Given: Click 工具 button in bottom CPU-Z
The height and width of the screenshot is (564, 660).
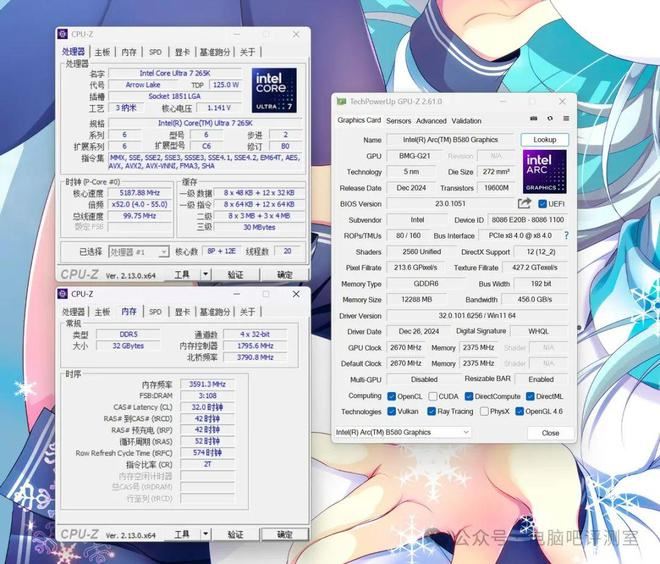Looking at the screenshot, I should 182,535.
